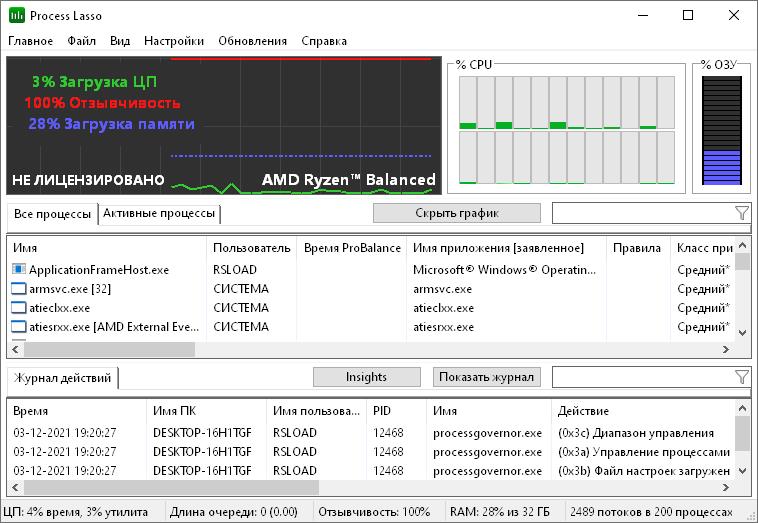Switch to the Активные процессы tab
Viewport: 758px width, 523px height.
pos(159,214)
